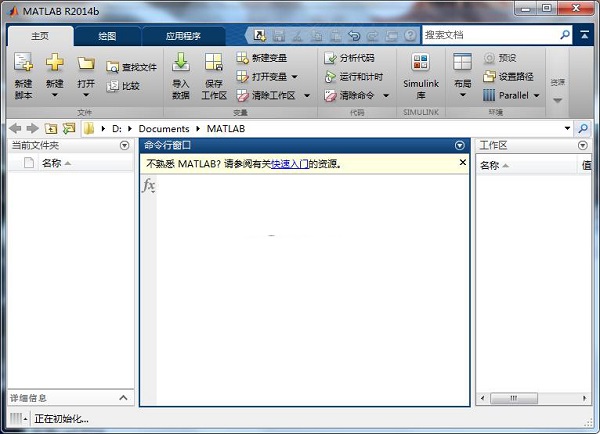Click New Variable (新建变量)

pos(261,58)
